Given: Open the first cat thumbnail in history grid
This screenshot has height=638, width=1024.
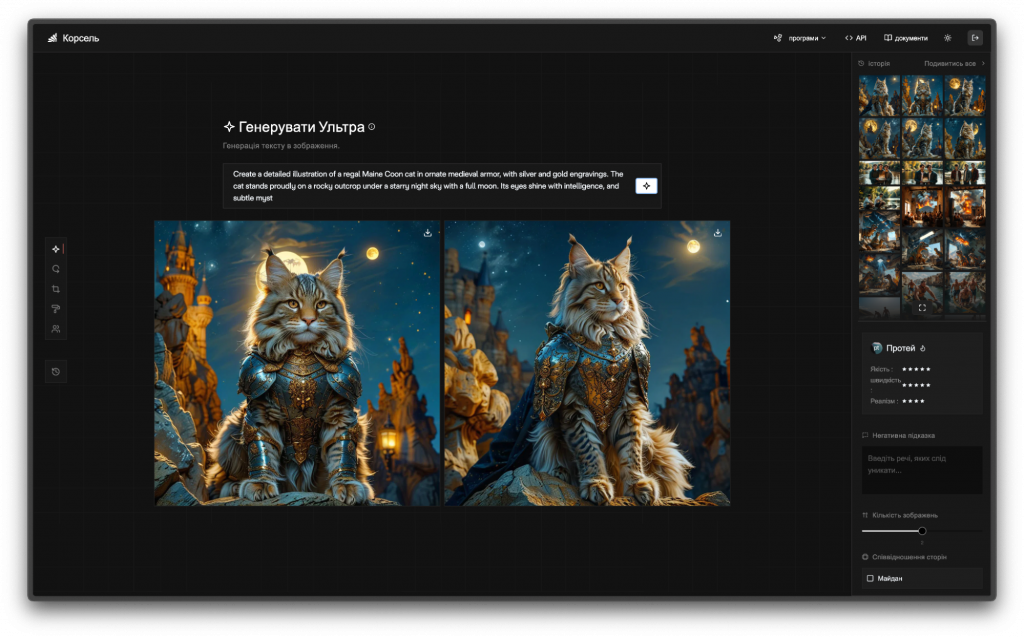Looking at the screenshot, I should pos(880,96).
